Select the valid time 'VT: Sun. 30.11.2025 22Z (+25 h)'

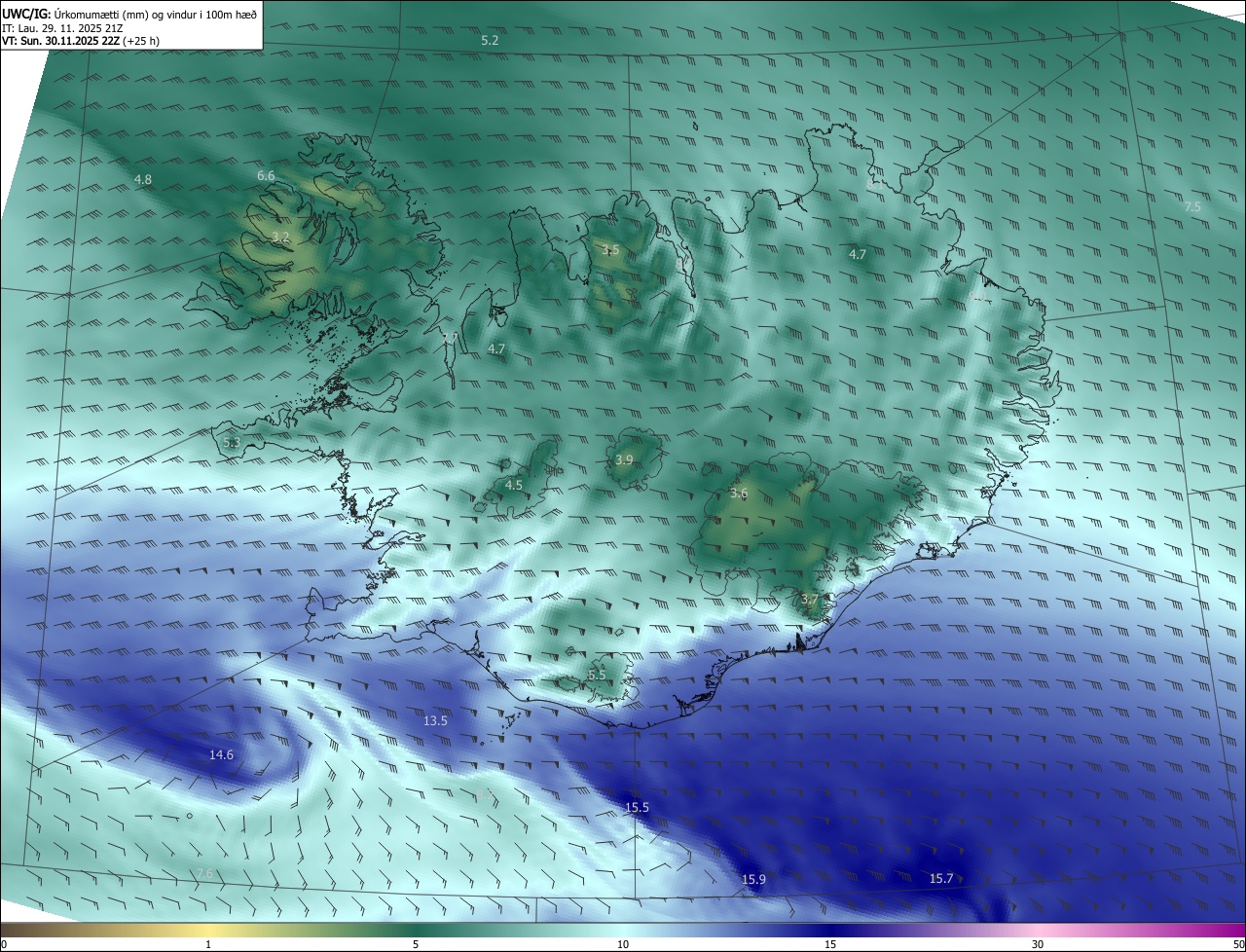81,42
